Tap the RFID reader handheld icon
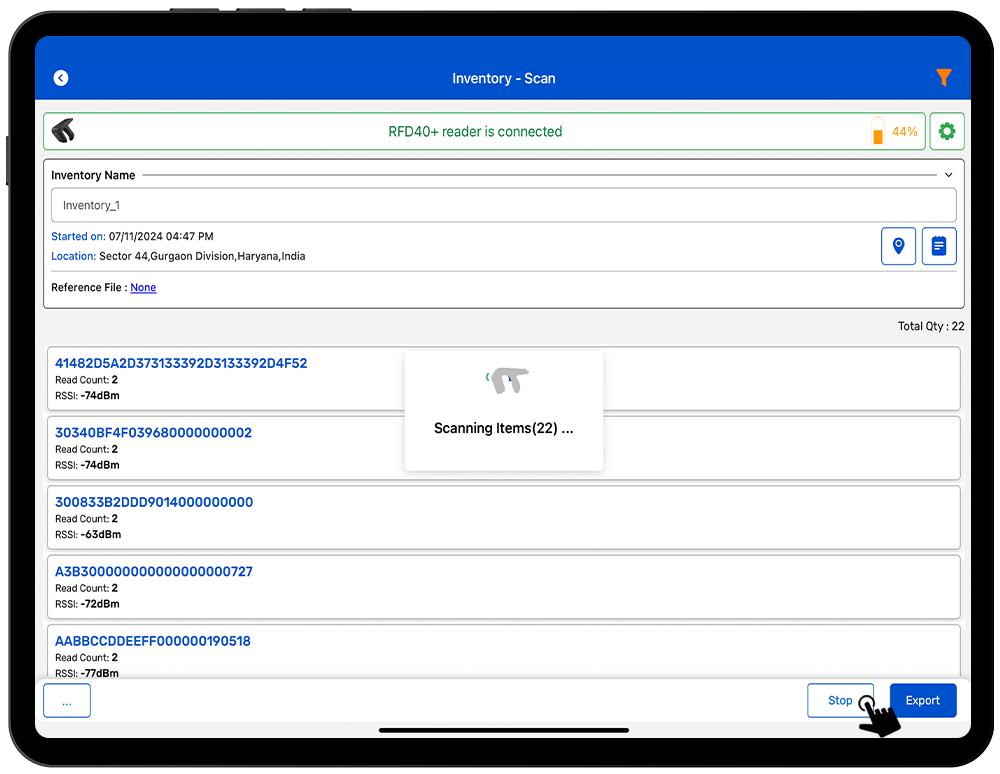 63,131
